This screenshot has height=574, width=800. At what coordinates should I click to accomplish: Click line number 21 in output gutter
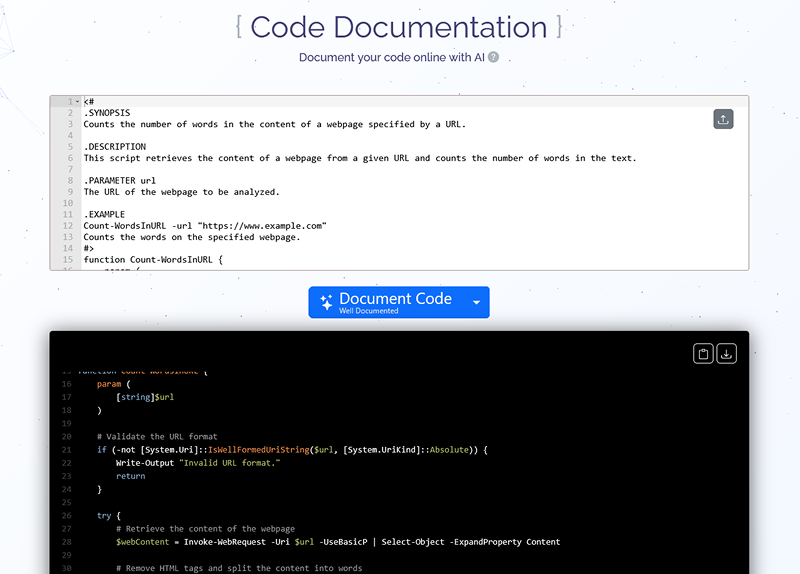[66, 450]
